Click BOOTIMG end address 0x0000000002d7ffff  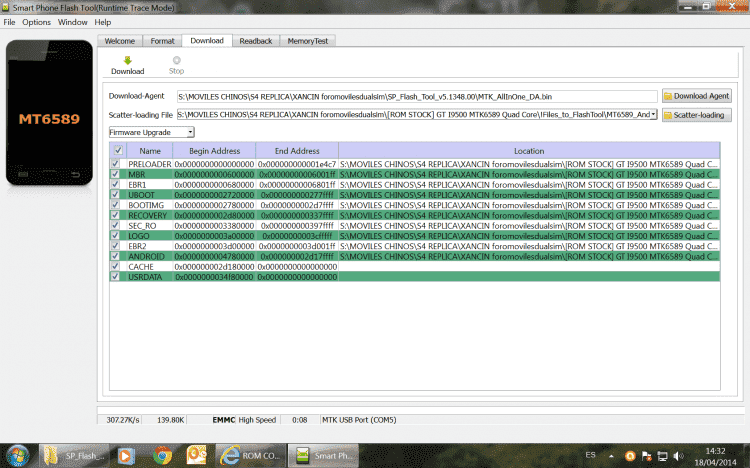point(297,205)
